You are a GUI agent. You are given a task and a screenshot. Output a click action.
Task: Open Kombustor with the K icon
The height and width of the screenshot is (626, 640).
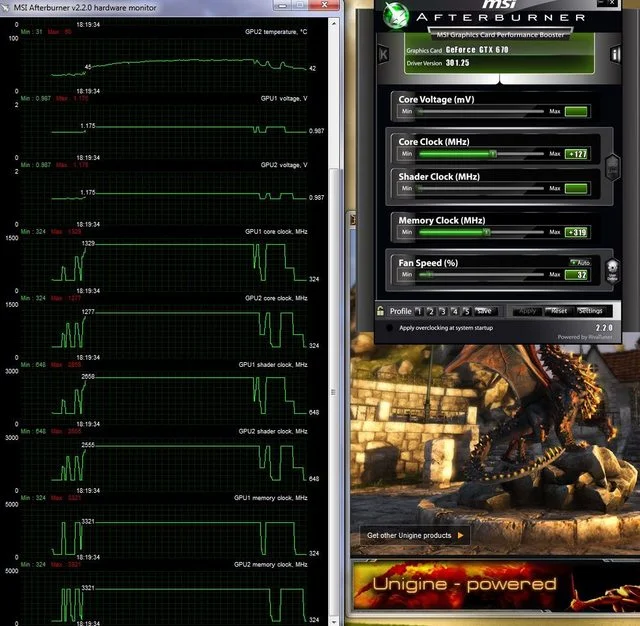pos(384,54)
